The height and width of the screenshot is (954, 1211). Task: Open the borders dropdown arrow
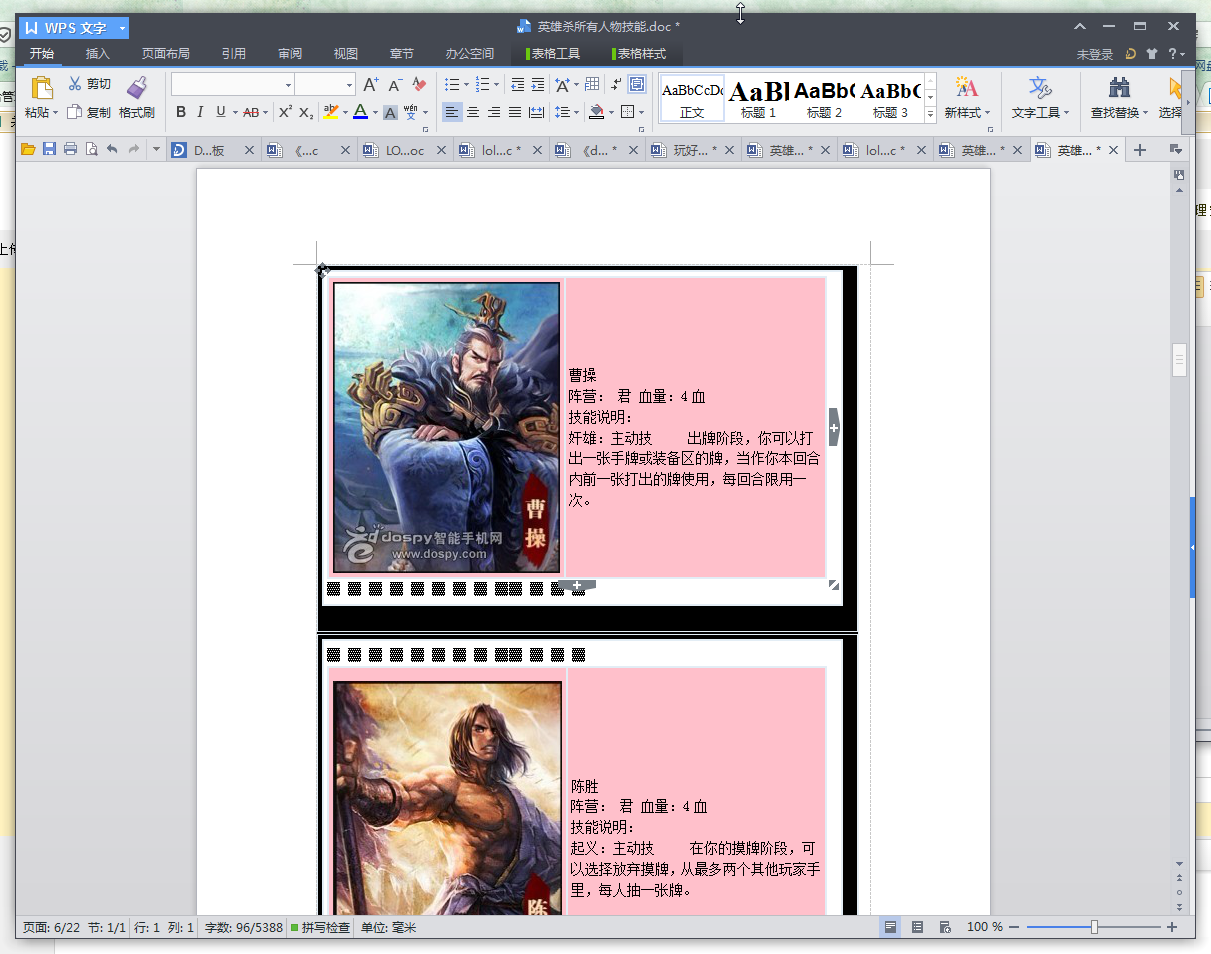tap(641, 113)
